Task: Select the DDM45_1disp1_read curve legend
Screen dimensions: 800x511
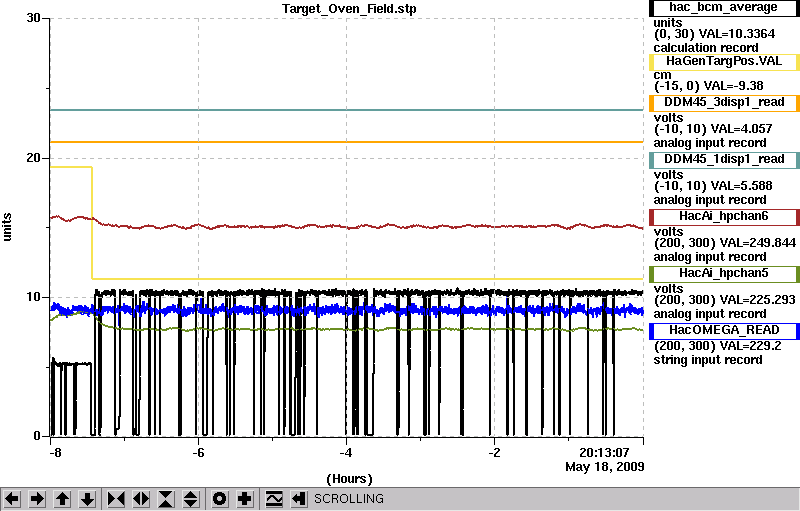Action: pos(723,160)
